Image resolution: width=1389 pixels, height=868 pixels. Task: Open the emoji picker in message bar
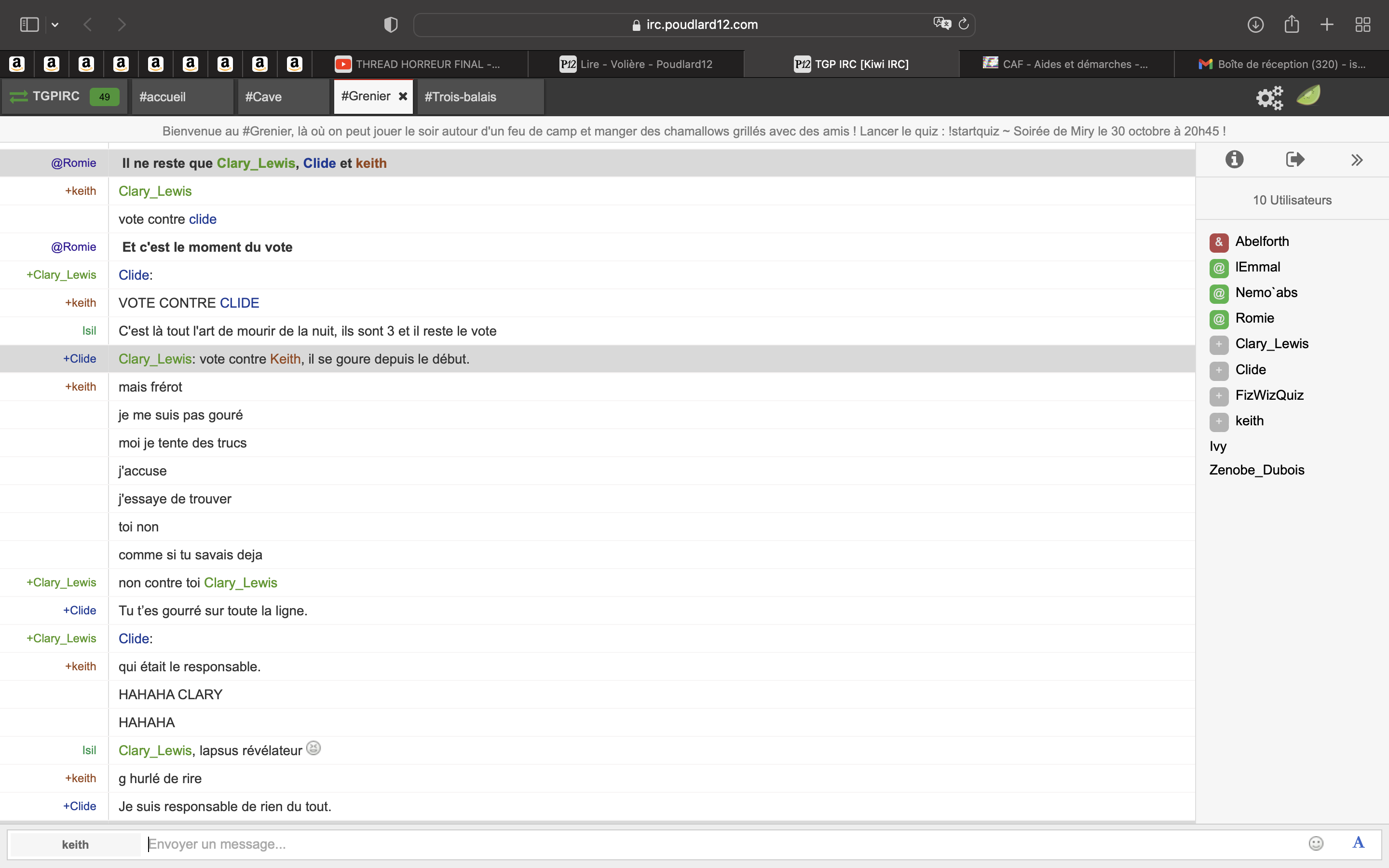coord(1316,843)
